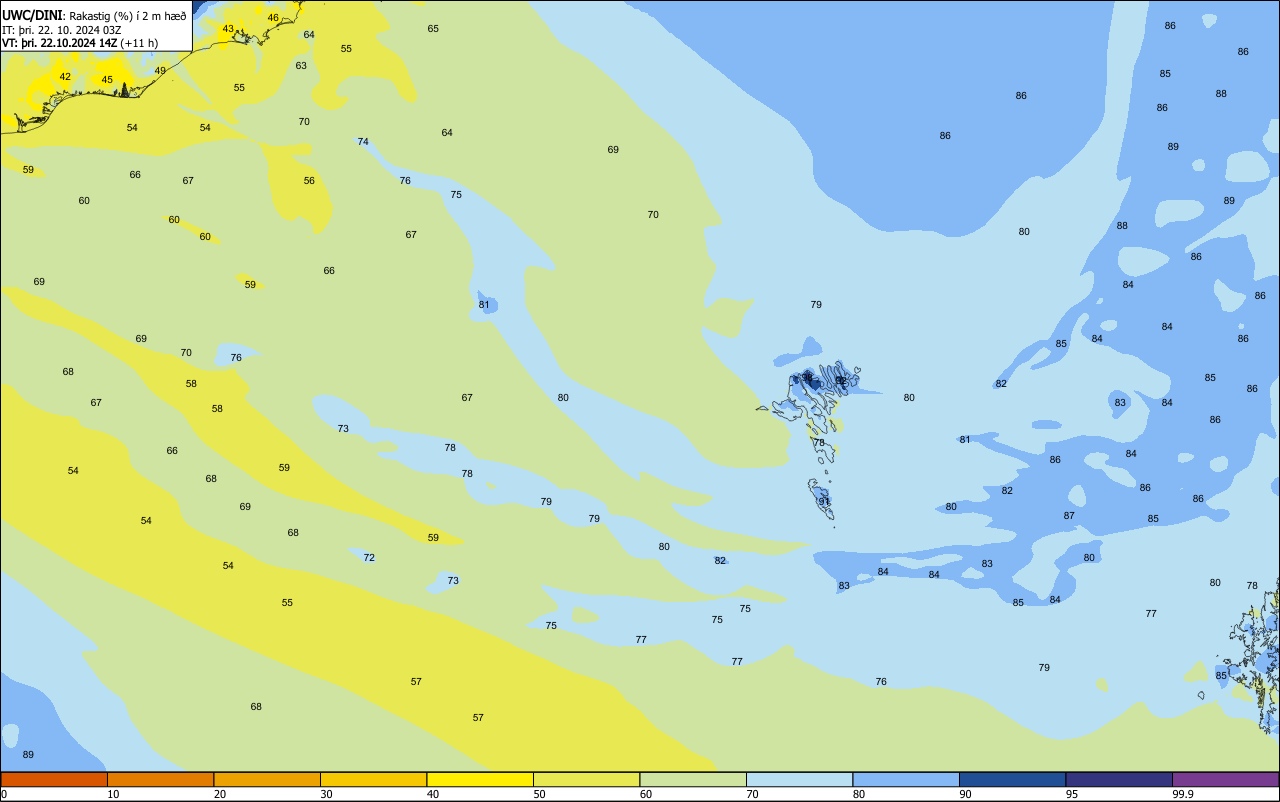Pick the legend color segment between 80 and 90

coord(906,779)
